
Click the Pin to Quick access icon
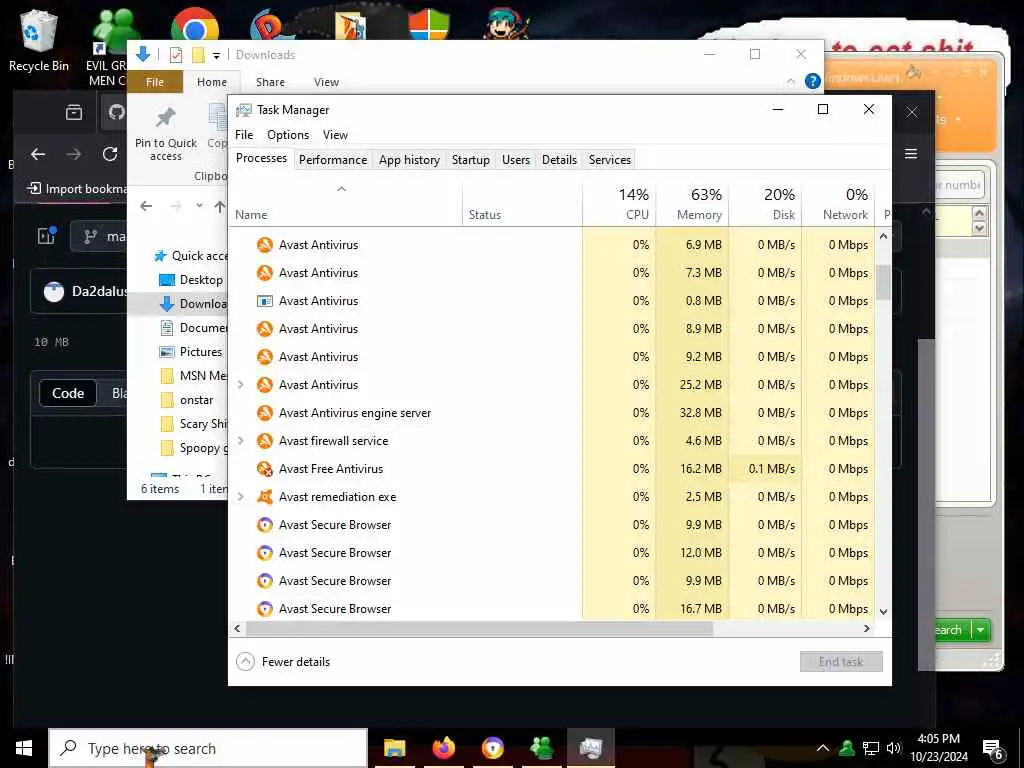pyautogui.click(x=166, y=118)
